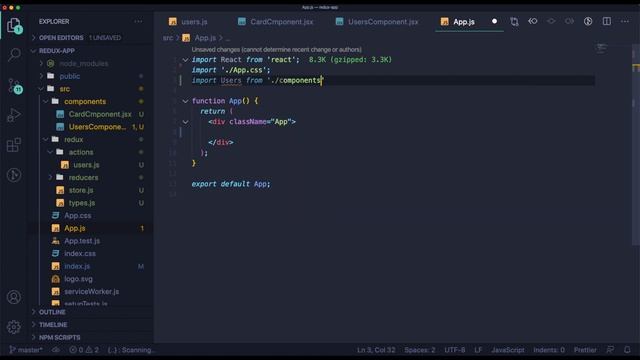Image resolution: width=640 pixels, height=360 pixels.
Task: Click the Explorer more actions ellipsis
Action: (x=138, y=21)
